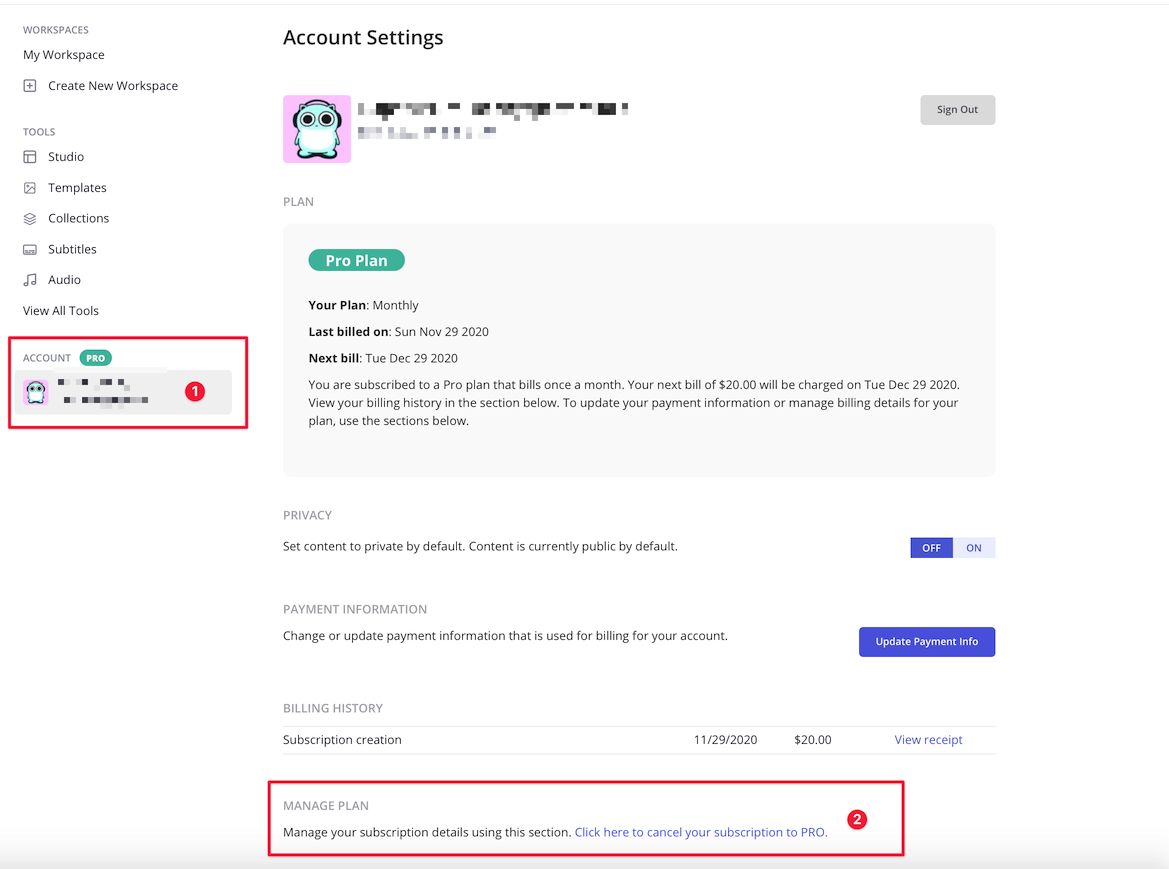The height and width of the screenshot is (869, 1169).
Task: Click the Studio layout icon
Action: click(x=30, y=157)
